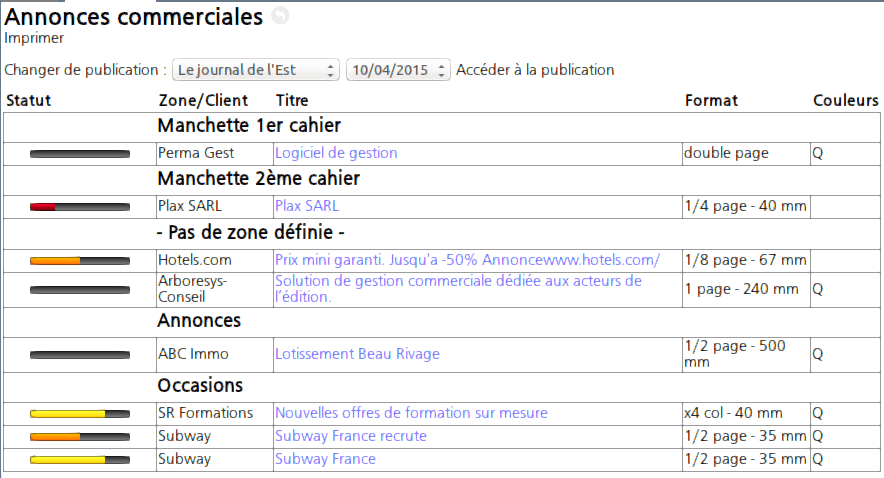884x478 pixels.
Task: Open the Lotissement Beau Rivage link
Action: 357,354
